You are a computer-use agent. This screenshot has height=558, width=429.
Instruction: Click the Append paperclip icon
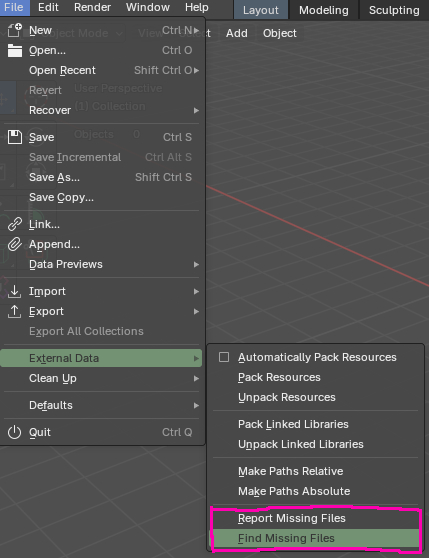[x=15, y=244]
